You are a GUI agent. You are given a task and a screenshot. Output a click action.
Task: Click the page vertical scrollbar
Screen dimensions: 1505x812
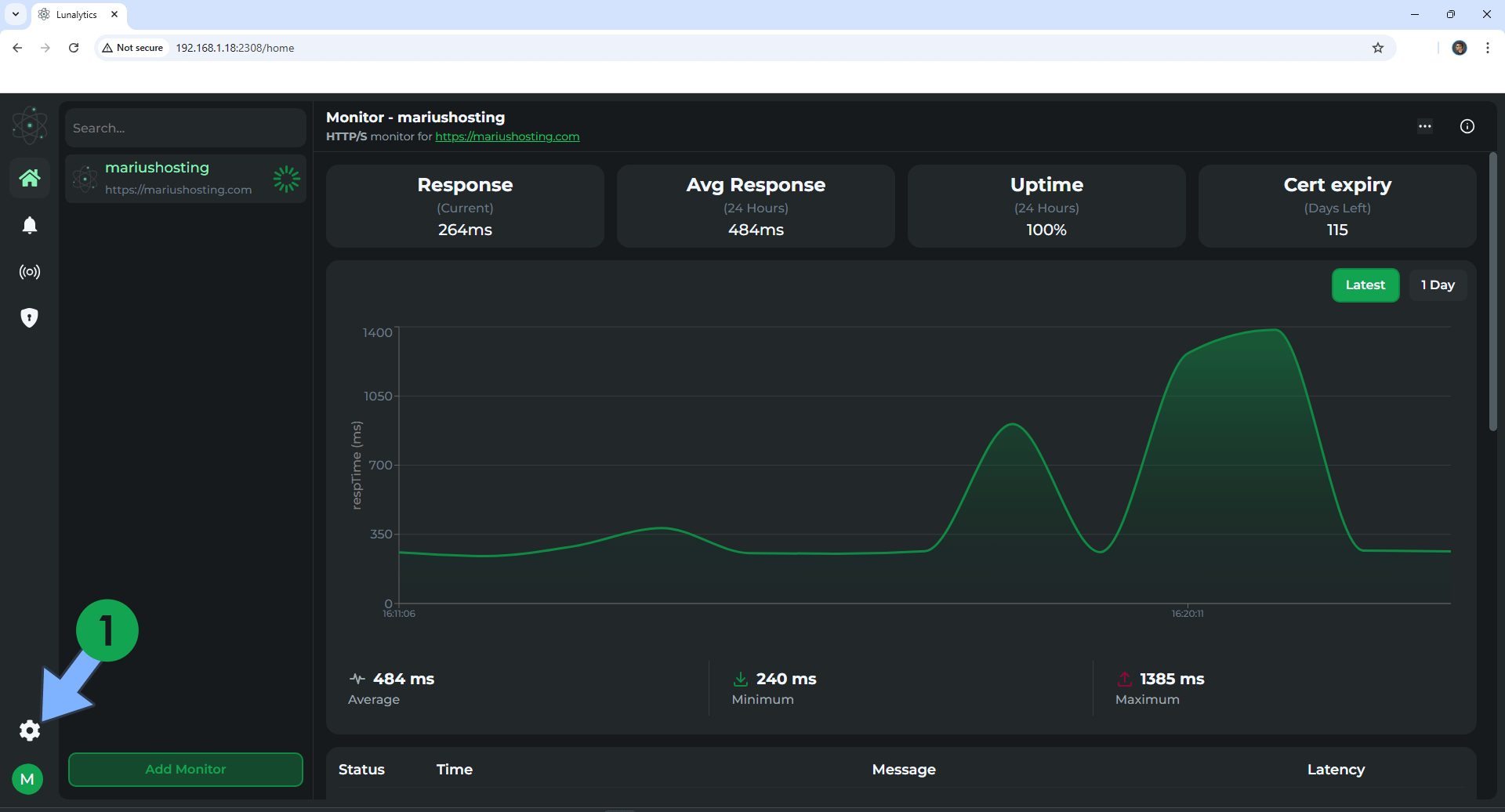pos(1493,292)
